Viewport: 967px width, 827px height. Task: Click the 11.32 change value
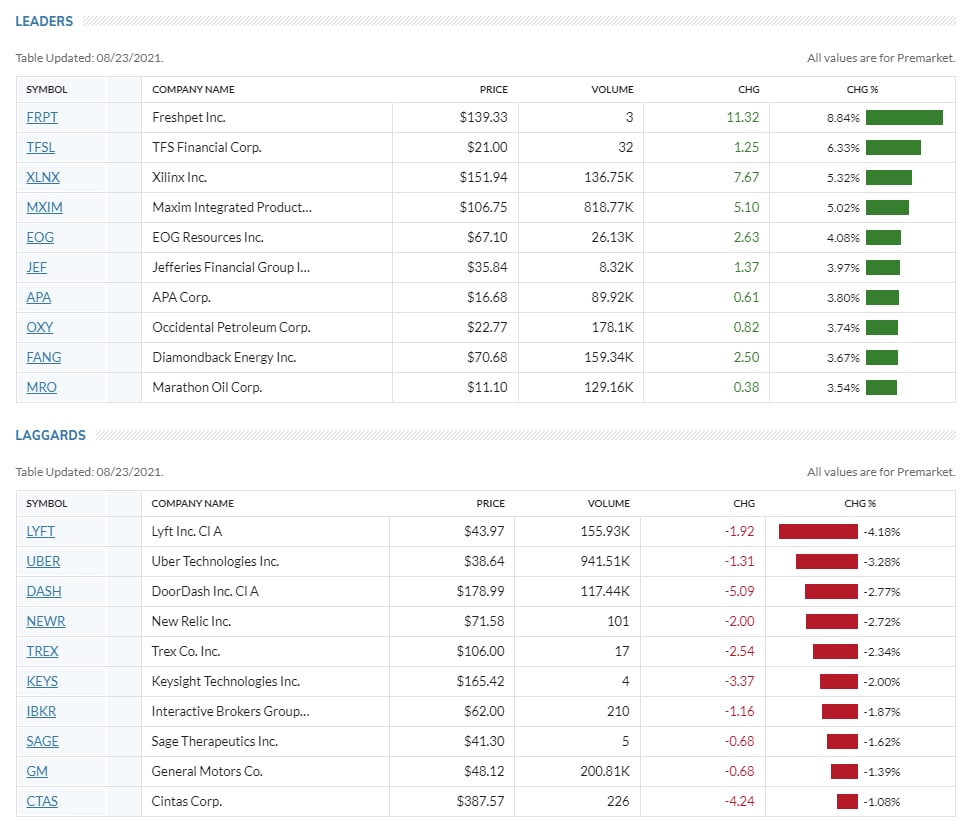point(743,117)
